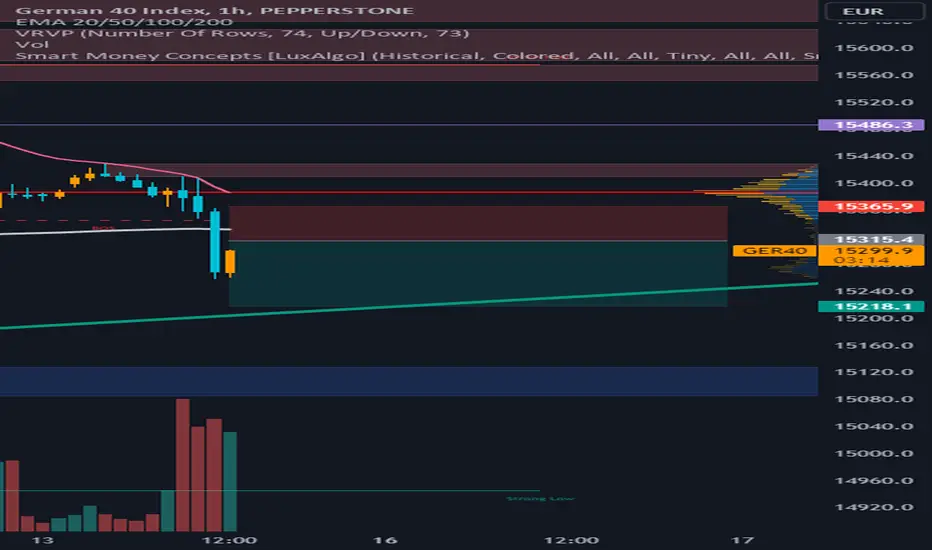Click the 15600.0 price scale label

pyautogui.click(x=874, y=48)
